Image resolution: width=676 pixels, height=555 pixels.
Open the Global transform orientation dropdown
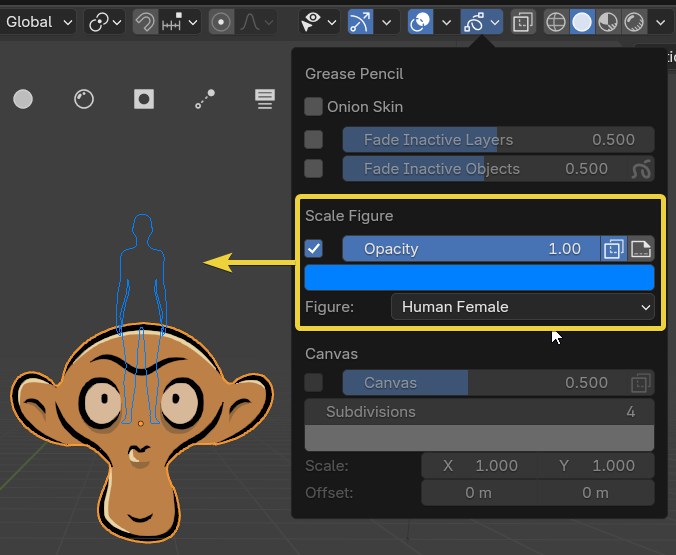pos(37,22)
